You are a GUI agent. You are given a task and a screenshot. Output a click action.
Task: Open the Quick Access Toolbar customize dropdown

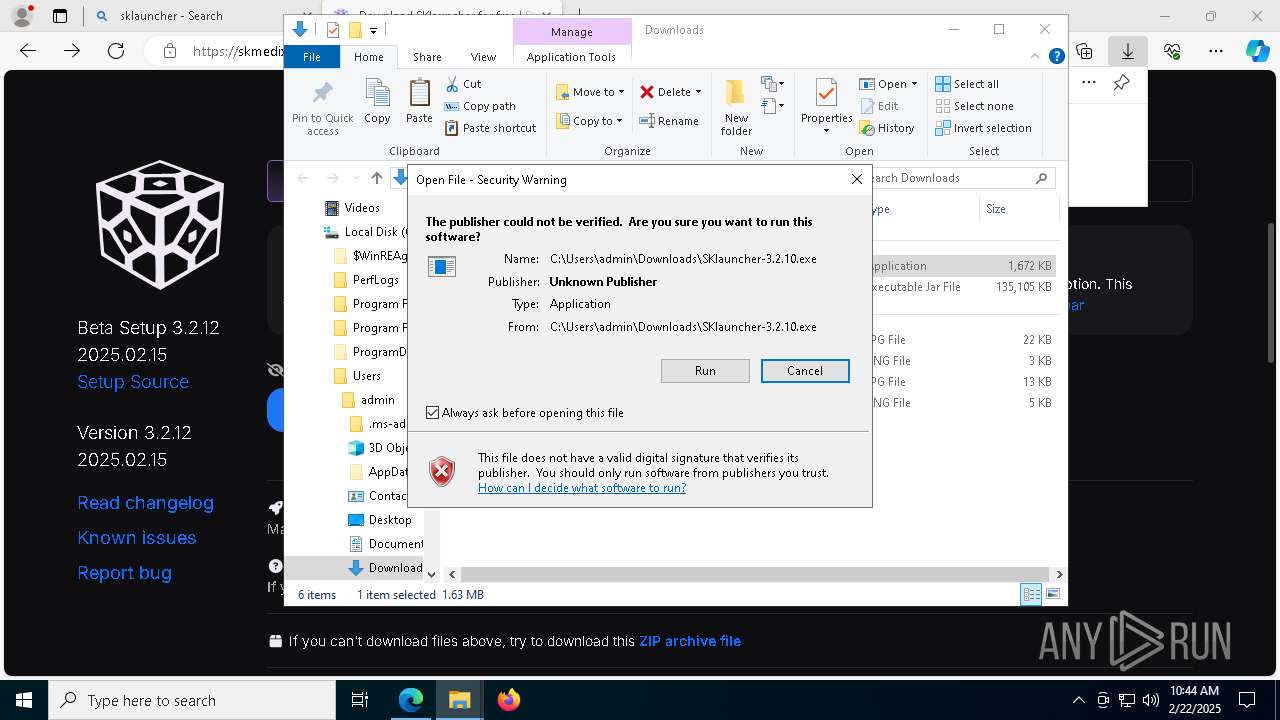point(373,30)
